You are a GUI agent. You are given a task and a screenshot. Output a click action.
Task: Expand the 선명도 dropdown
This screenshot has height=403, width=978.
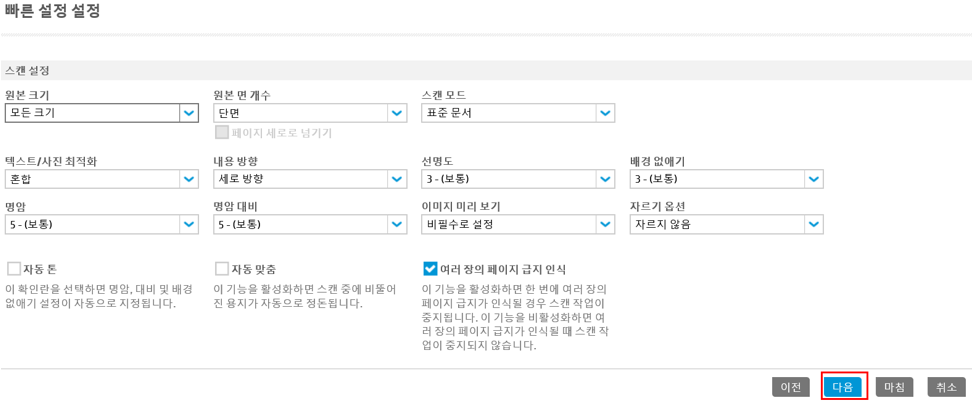pos(604,179)
